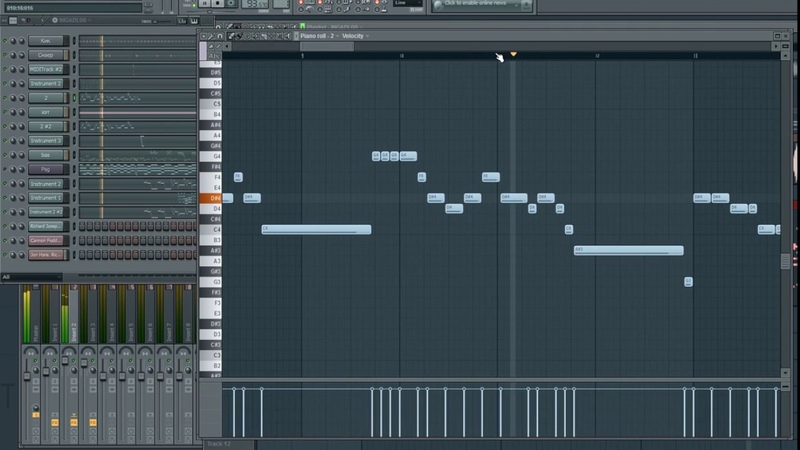This screenshot has height=450, width=800.
Task: Open the 'Piano roll - 2' channel dropdown
Action: coord(319,36)
